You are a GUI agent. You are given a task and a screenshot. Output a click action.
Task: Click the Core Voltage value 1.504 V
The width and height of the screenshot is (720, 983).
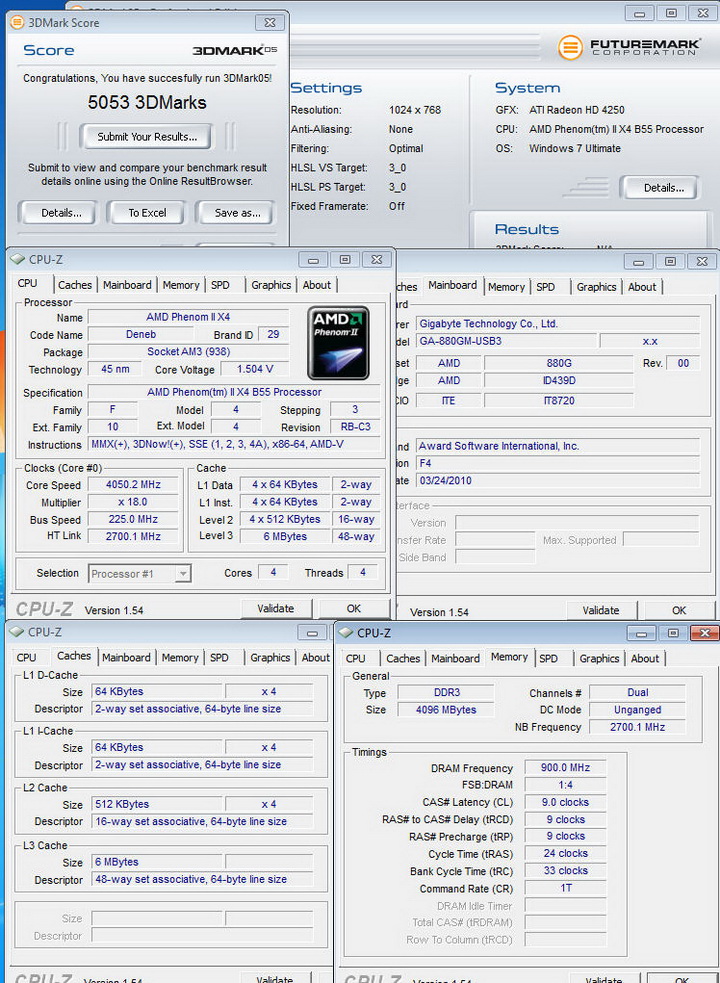pos(254,369)
